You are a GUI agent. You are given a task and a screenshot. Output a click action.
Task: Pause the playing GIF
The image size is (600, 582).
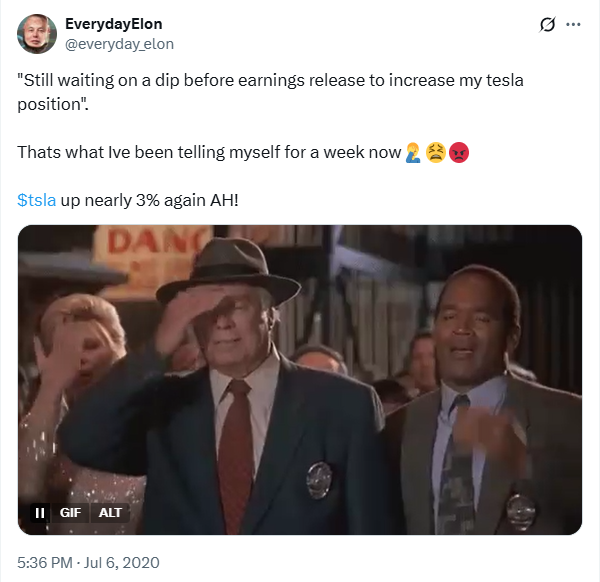(x=40, y=512)
